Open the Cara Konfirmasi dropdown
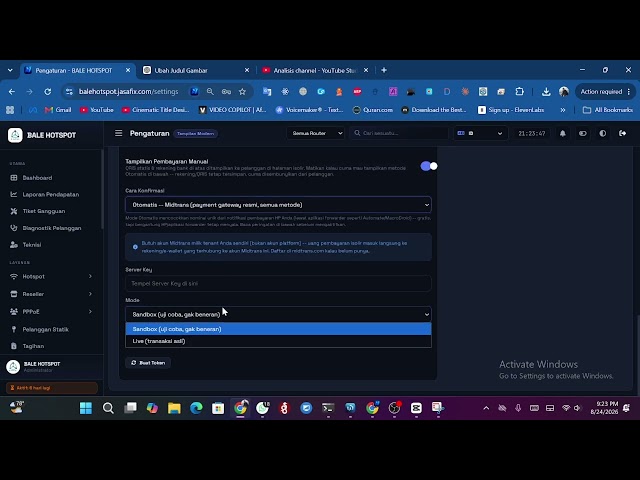Viewport: 640px width, 480px height. 278,204
